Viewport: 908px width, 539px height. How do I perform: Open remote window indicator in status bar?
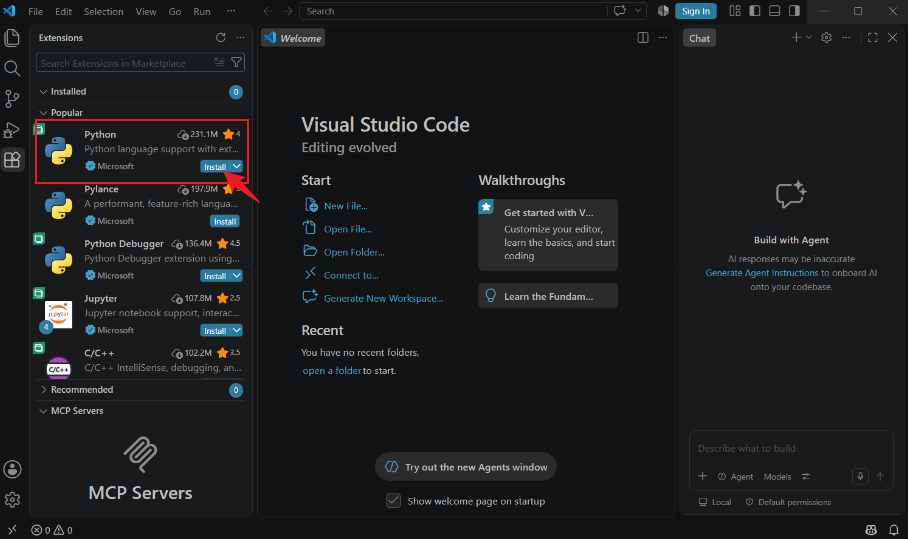12,530
